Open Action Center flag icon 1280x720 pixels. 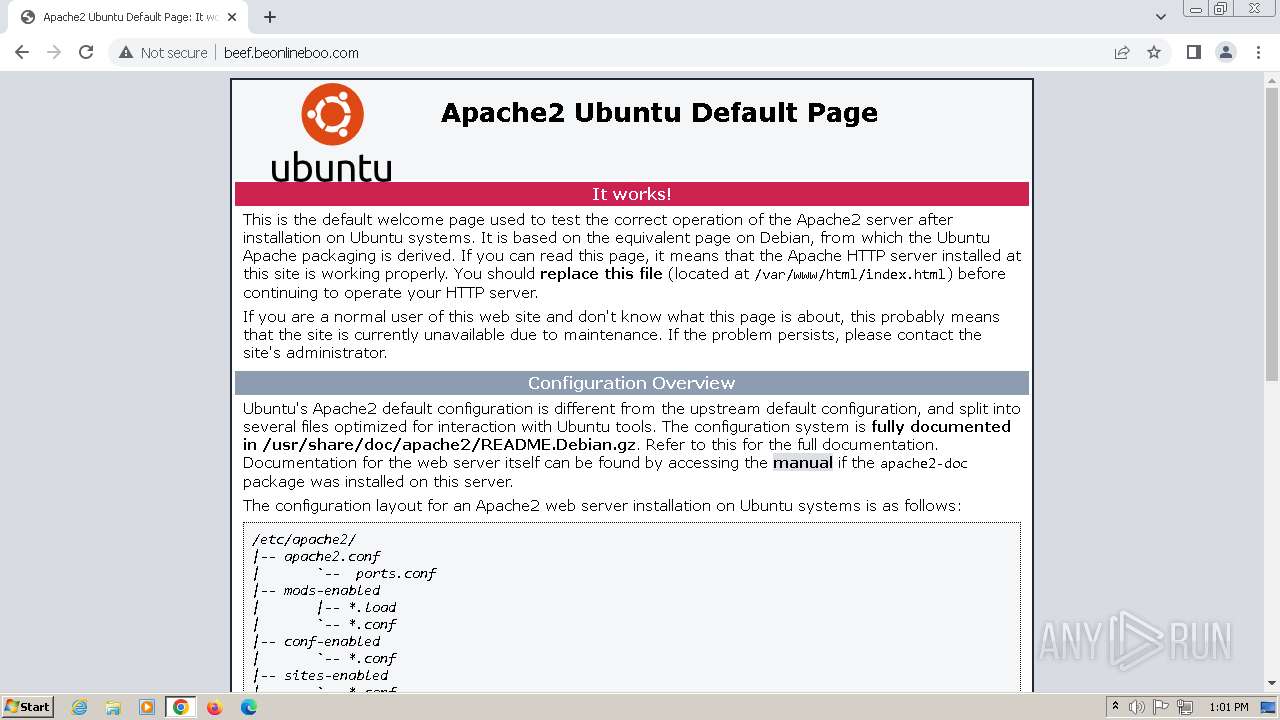[x=1161, y=707]
